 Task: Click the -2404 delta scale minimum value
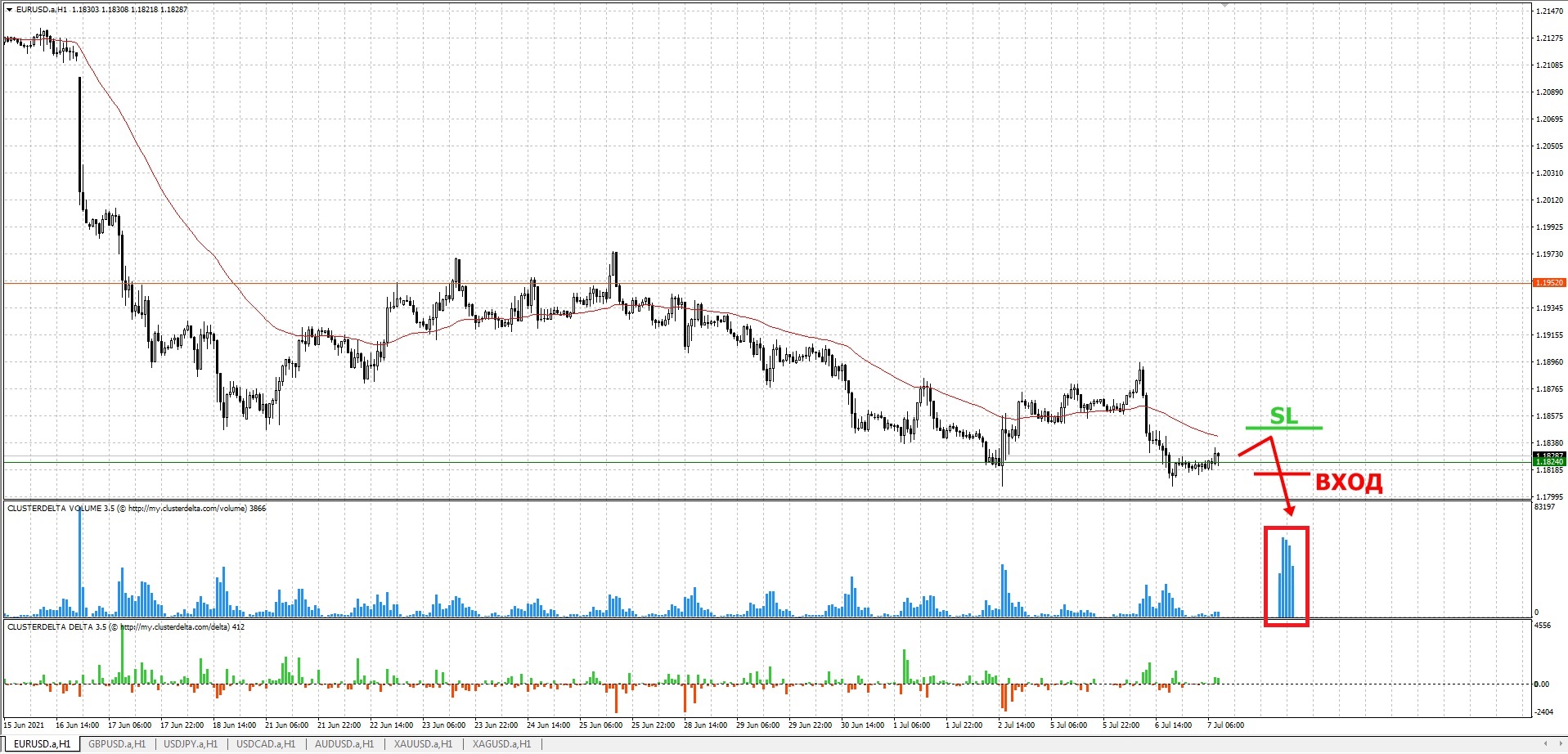1543,712
